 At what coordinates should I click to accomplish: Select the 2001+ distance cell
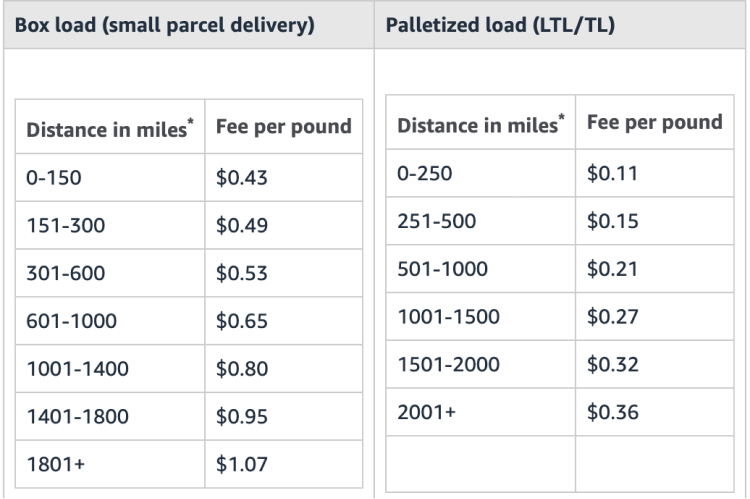coord(426,412)
